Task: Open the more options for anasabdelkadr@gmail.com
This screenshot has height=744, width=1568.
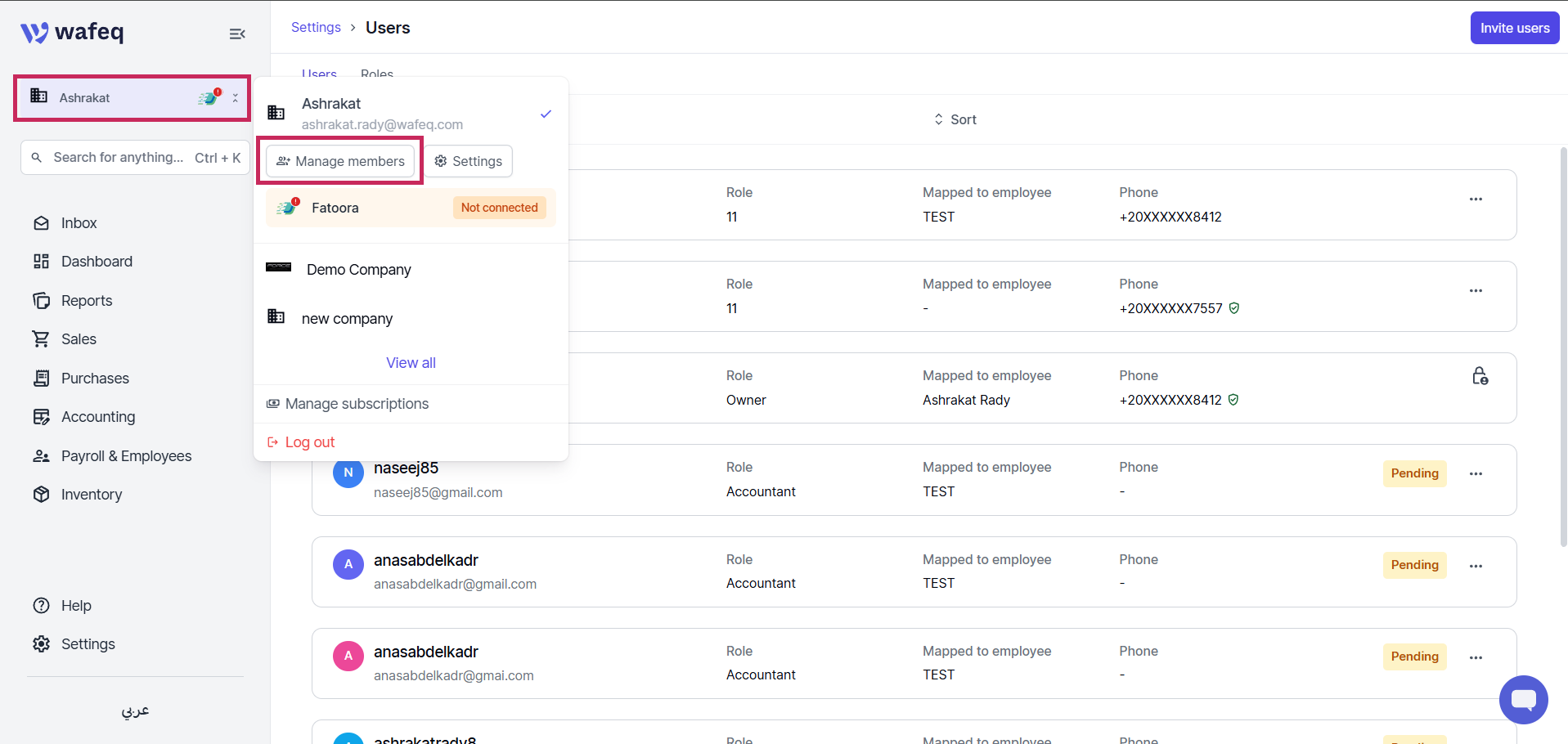Action: point(1476,567)
